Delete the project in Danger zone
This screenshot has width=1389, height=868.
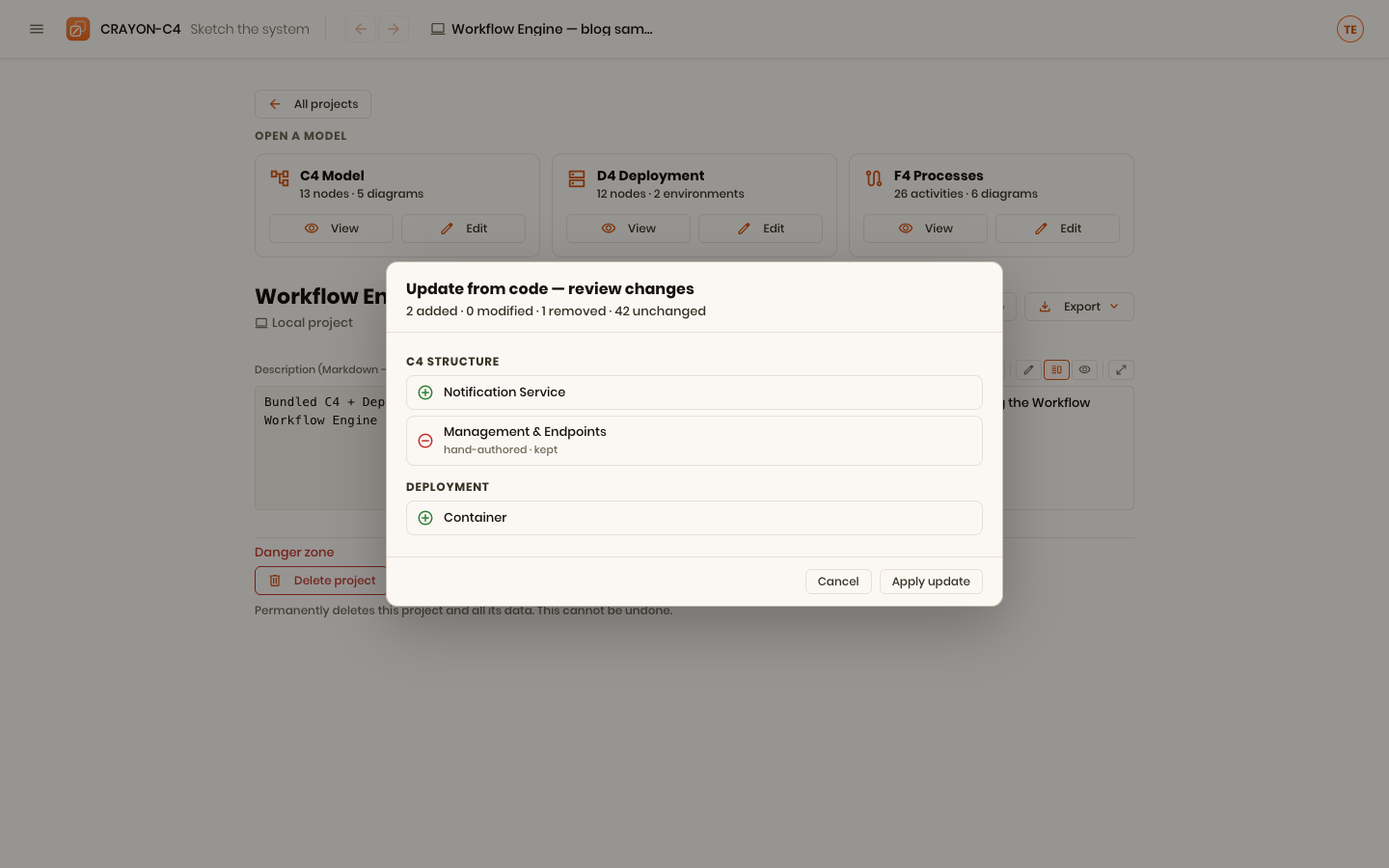(322, 581)
